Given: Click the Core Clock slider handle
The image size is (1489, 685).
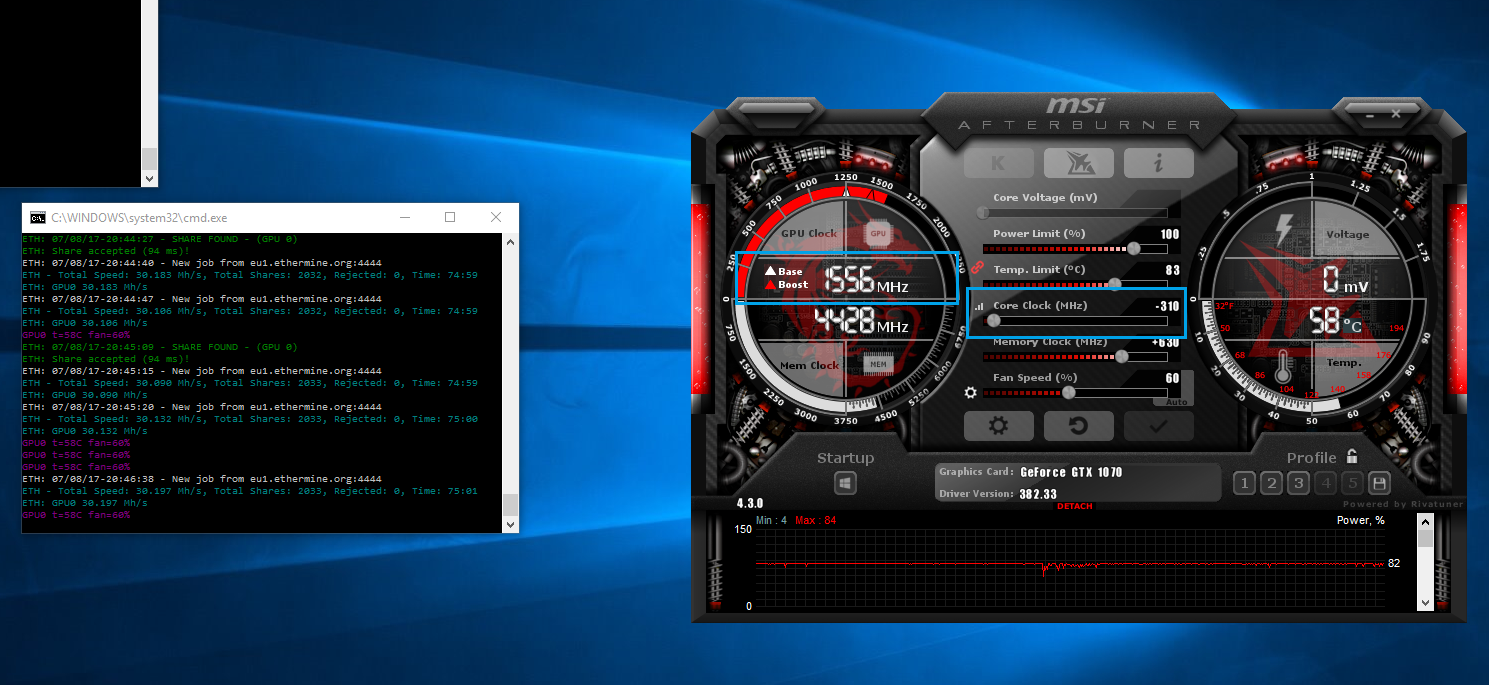Looking at the screenshot, I should click(x=993, y=320).
